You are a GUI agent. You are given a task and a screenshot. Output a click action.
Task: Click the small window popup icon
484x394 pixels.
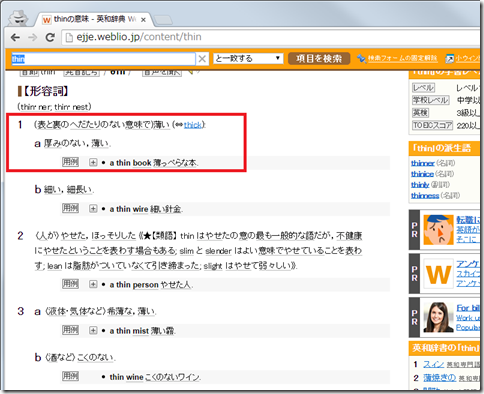pos(450,59)
